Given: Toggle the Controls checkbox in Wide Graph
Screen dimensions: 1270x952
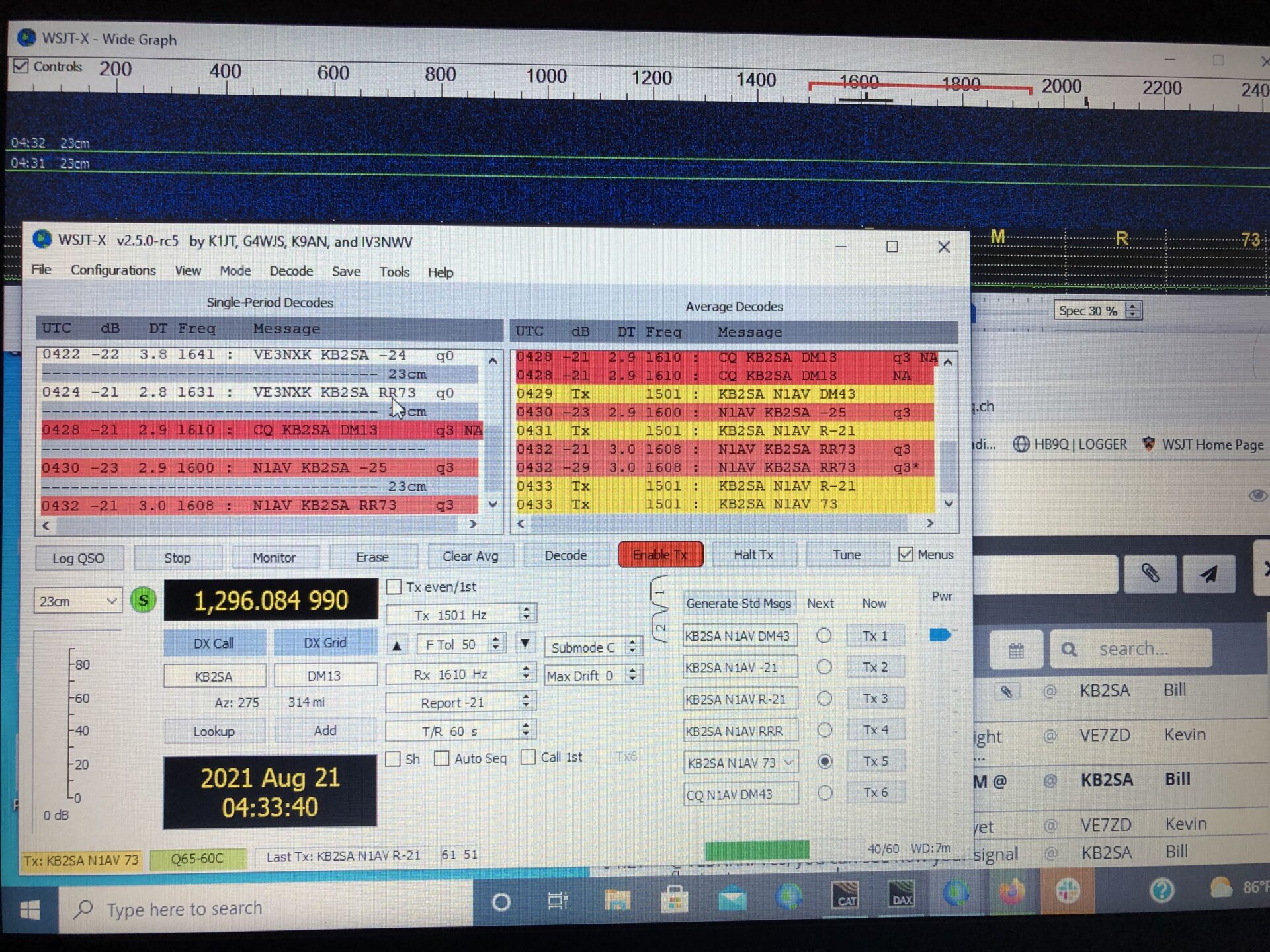Looking at the screenshot, I should point(21,66).
